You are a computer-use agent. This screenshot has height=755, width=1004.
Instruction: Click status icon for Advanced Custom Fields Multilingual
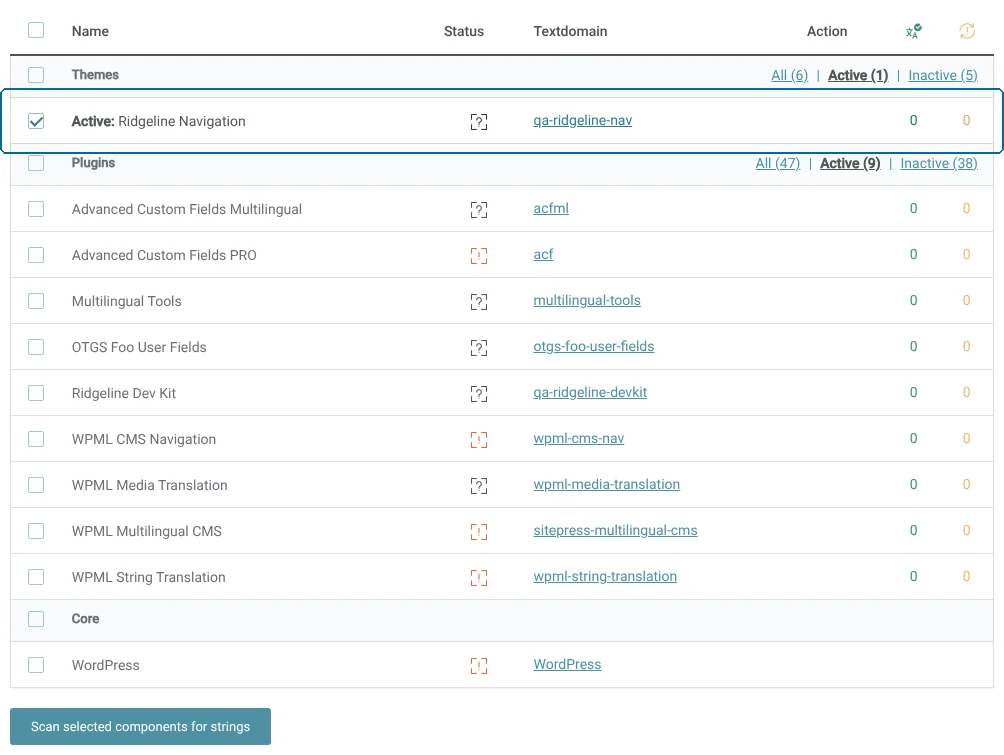(x=479, y=209)
